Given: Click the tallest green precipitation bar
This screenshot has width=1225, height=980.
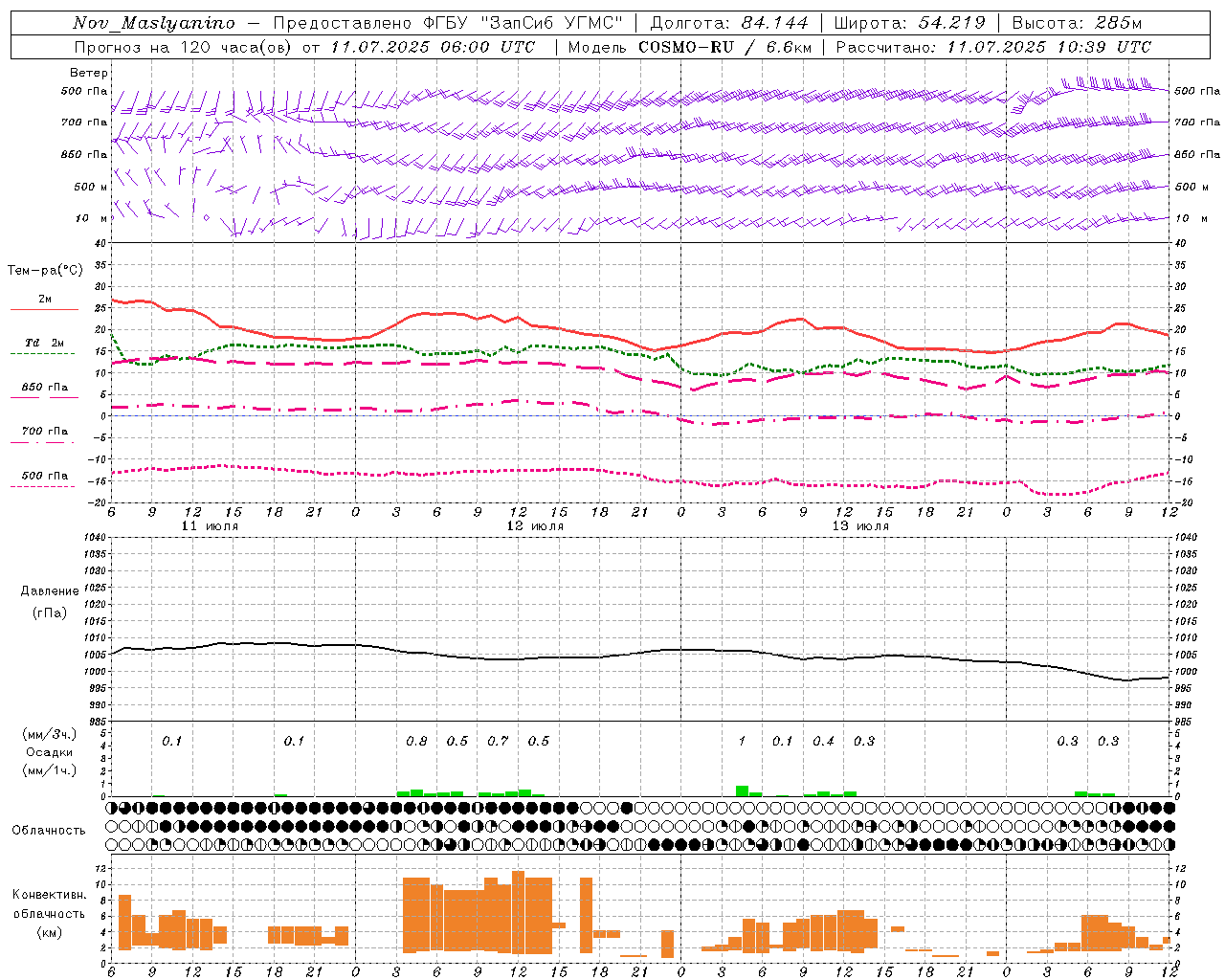Looking at the screenshot, I should point(742,791).
